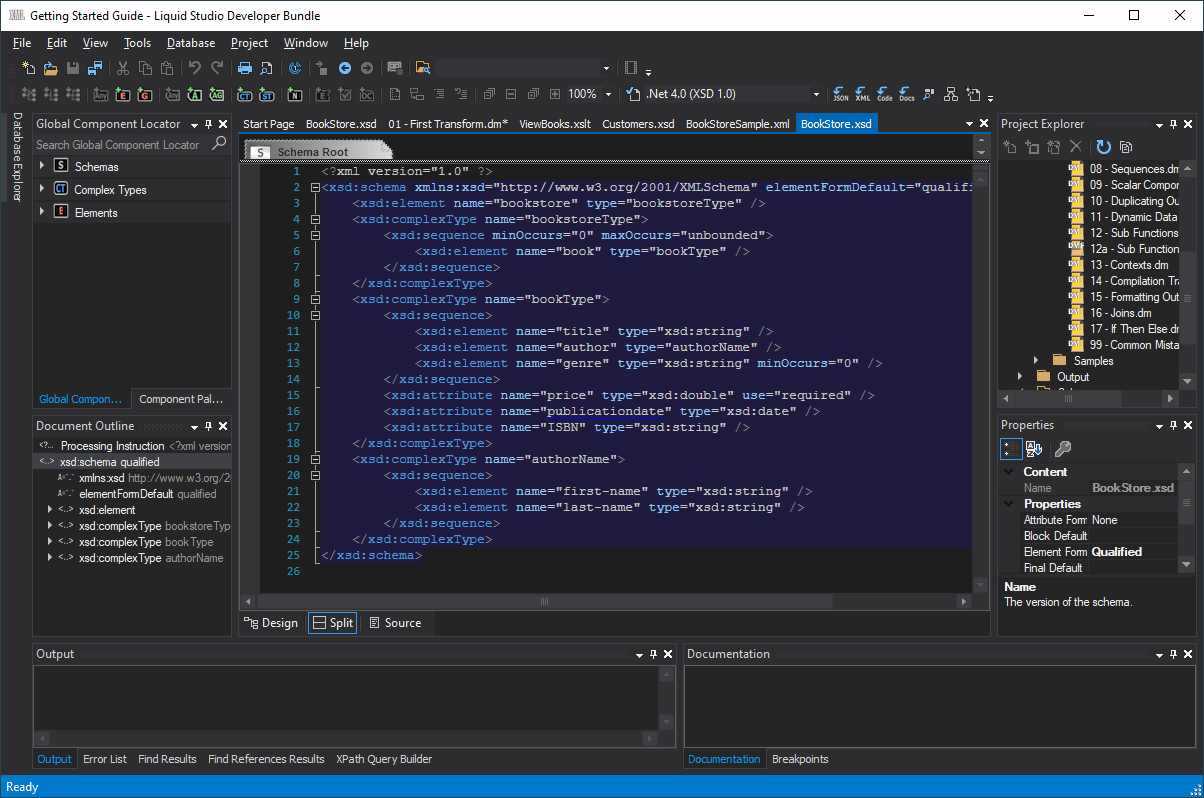
Task: Click the Find in Files folder icon
Action: coord(423,68)
